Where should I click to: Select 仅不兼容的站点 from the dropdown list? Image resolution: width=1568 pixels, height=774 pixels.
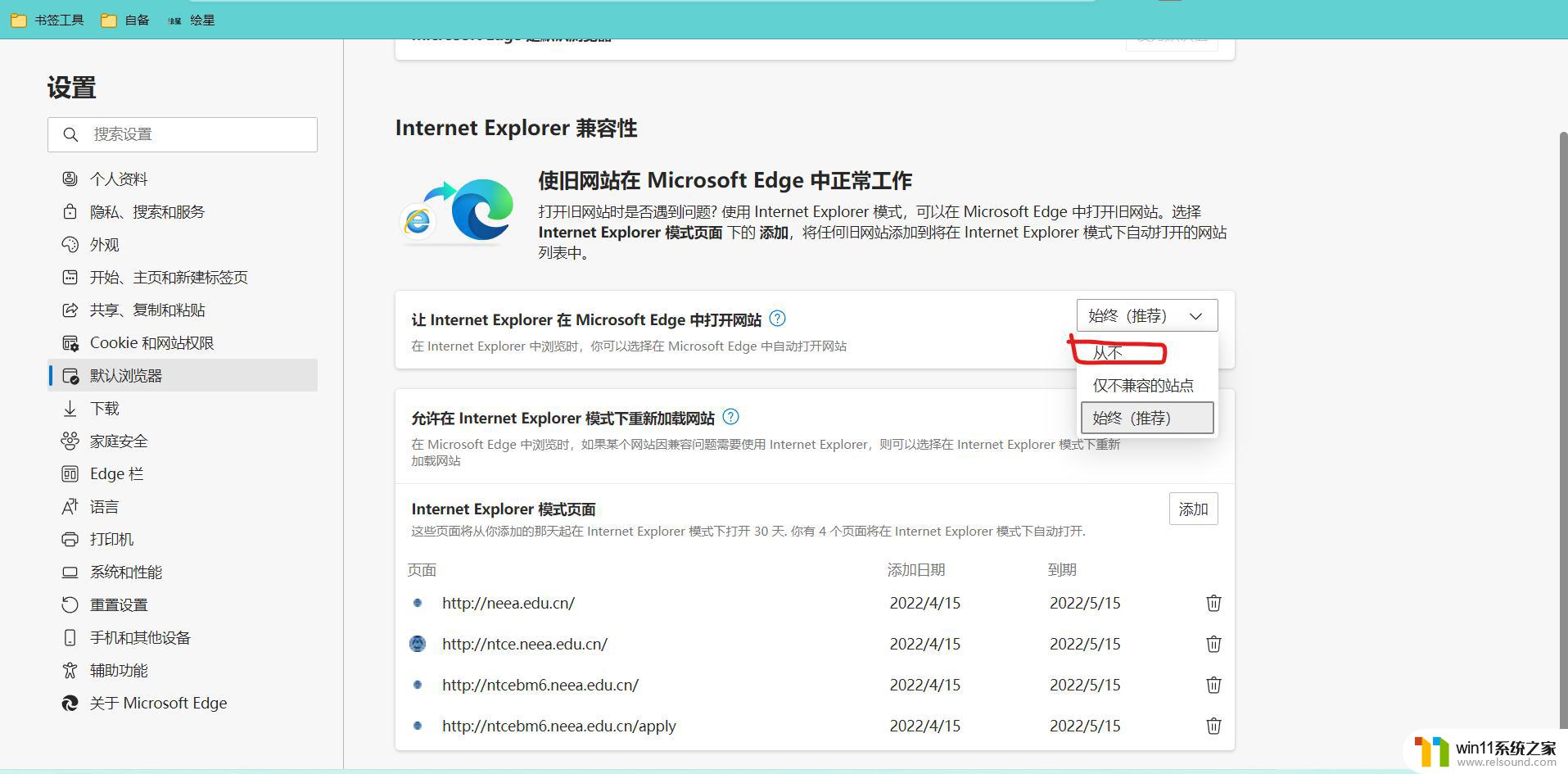[1147, 385]
